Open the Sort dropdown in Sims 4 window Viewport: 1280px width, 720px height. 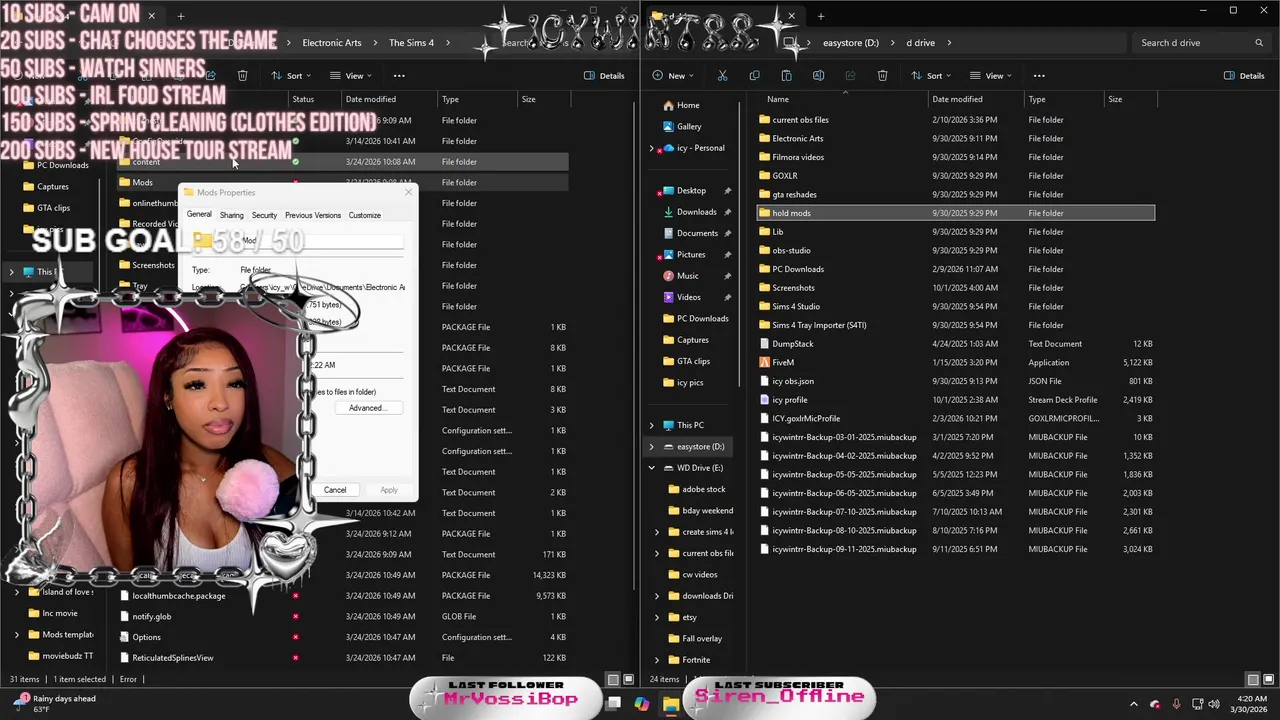coord(291,76)
